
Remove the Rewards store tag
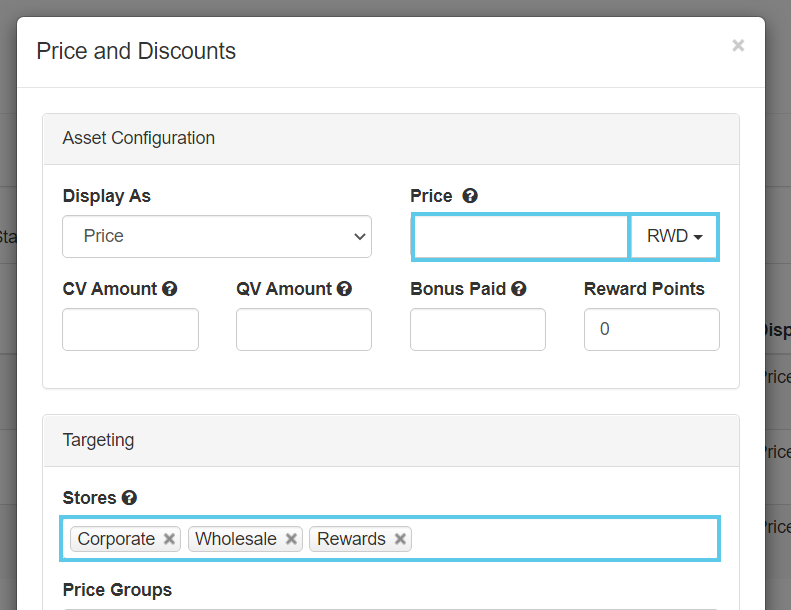pos(400,539)
